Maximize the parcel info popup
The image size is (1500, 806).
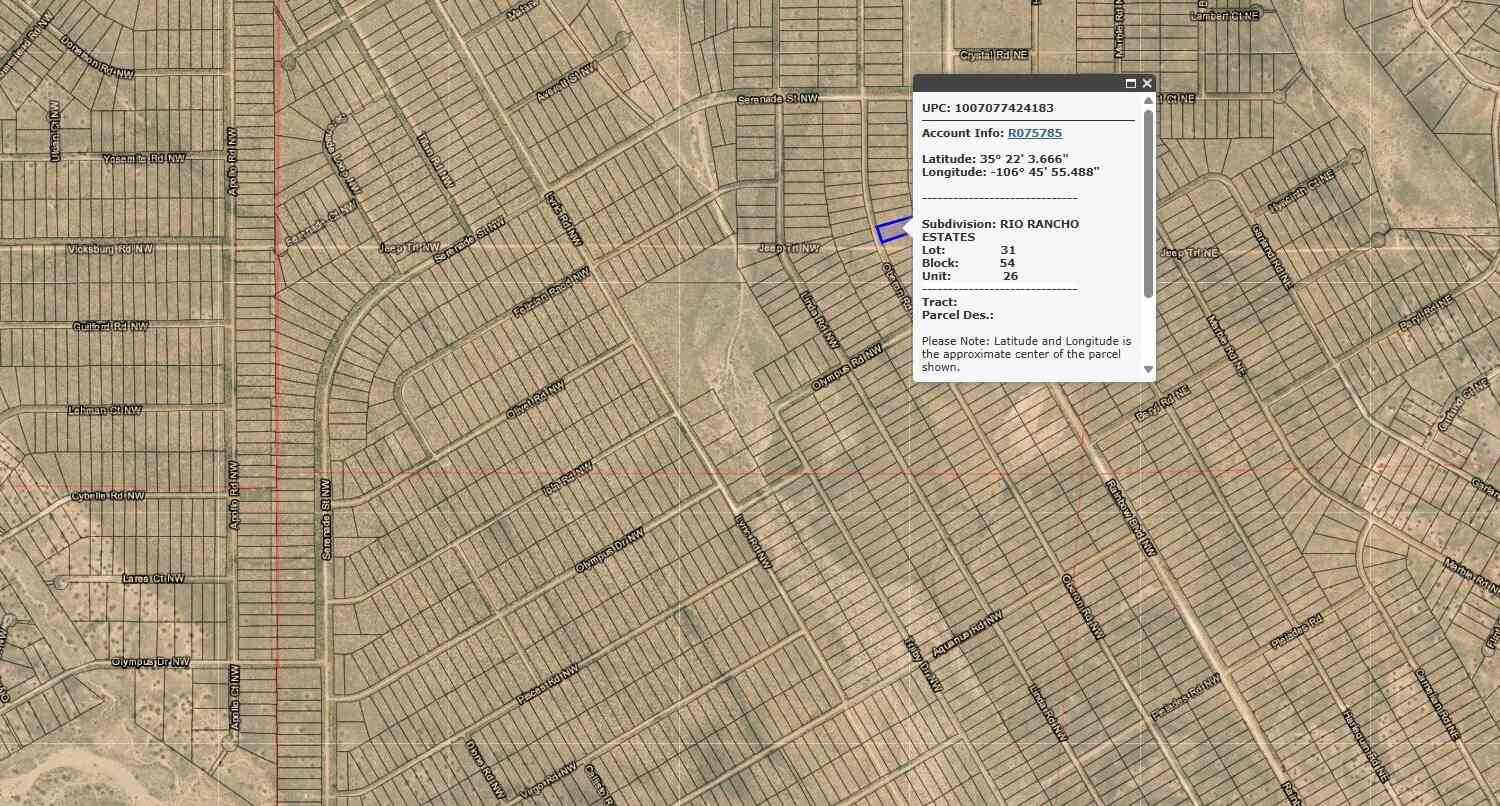(x=1131, y=84)
